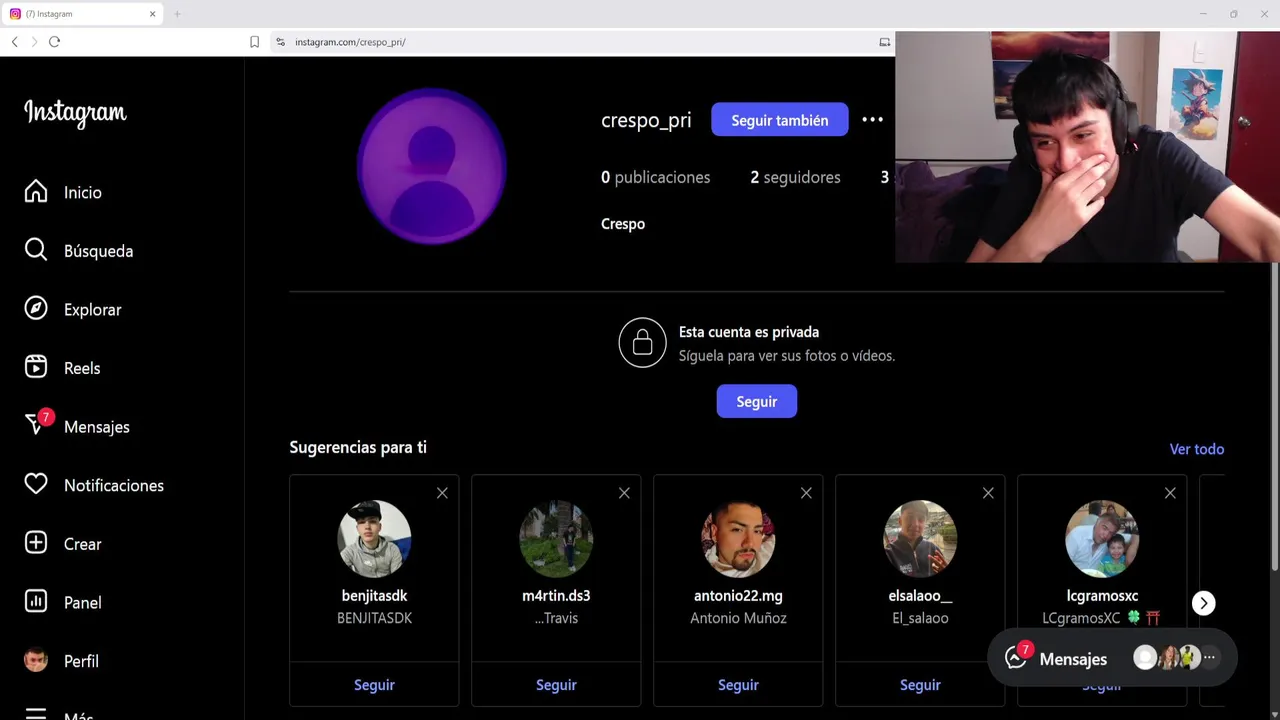
Task: Dismiss antonio22.mg suggestion card
Action: click(806, 493)
